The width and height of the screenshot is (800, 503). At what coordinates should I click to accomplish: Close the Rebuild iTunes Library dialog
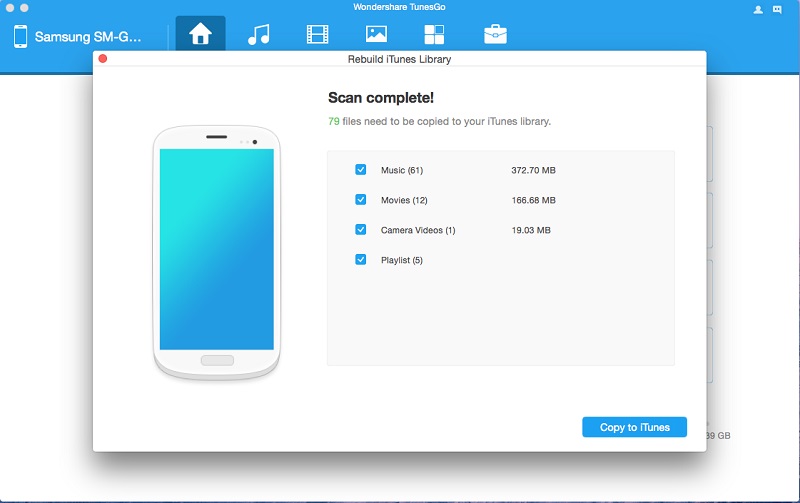tap(102, 60)
